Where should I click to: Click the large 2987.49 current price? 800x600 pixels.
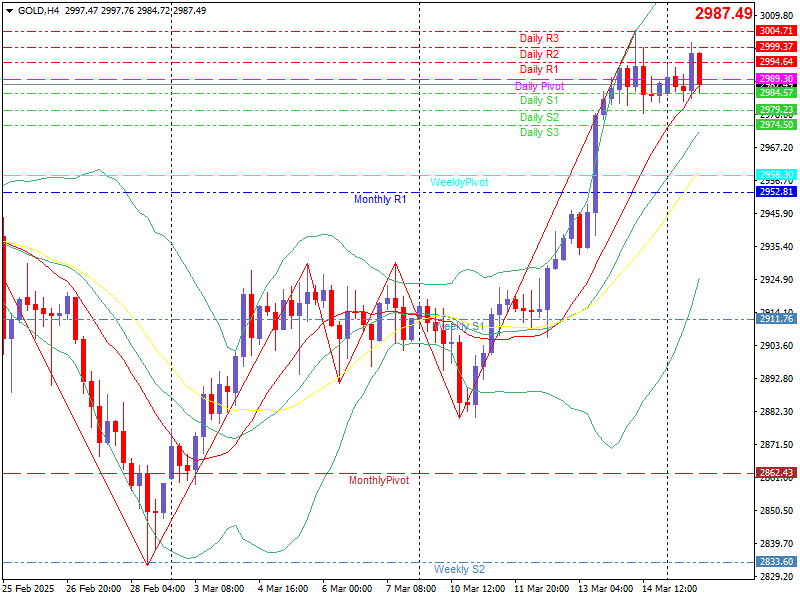click(x=723, y=13)
